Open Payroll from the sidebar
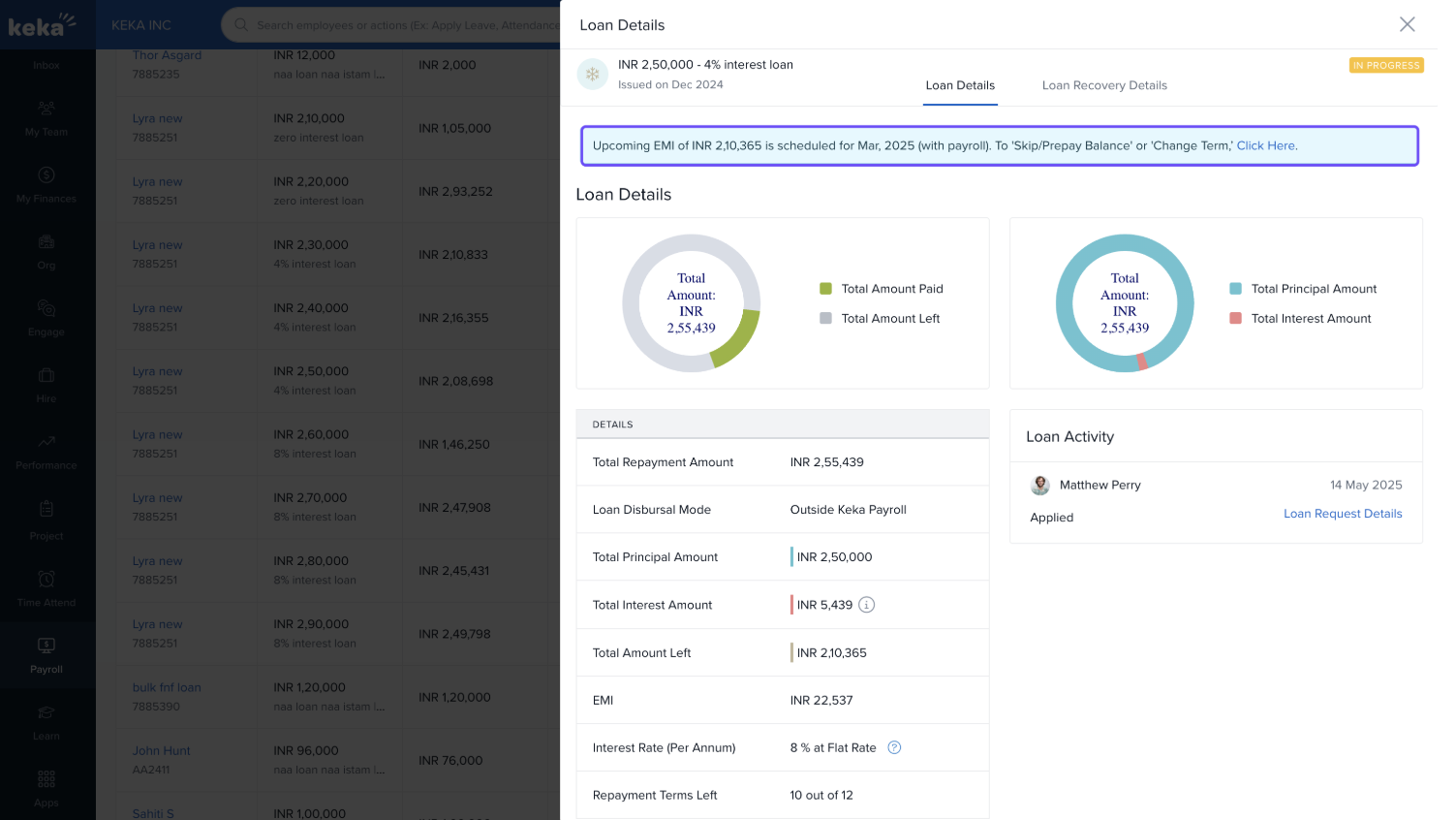1456x820 pixels. [46, 654]
